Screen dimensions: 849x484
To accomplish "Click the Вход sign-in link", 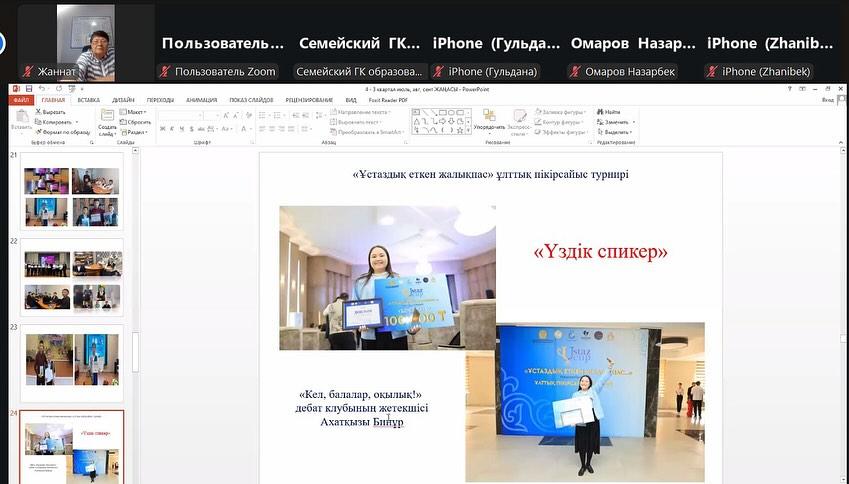I will [828, 100].
